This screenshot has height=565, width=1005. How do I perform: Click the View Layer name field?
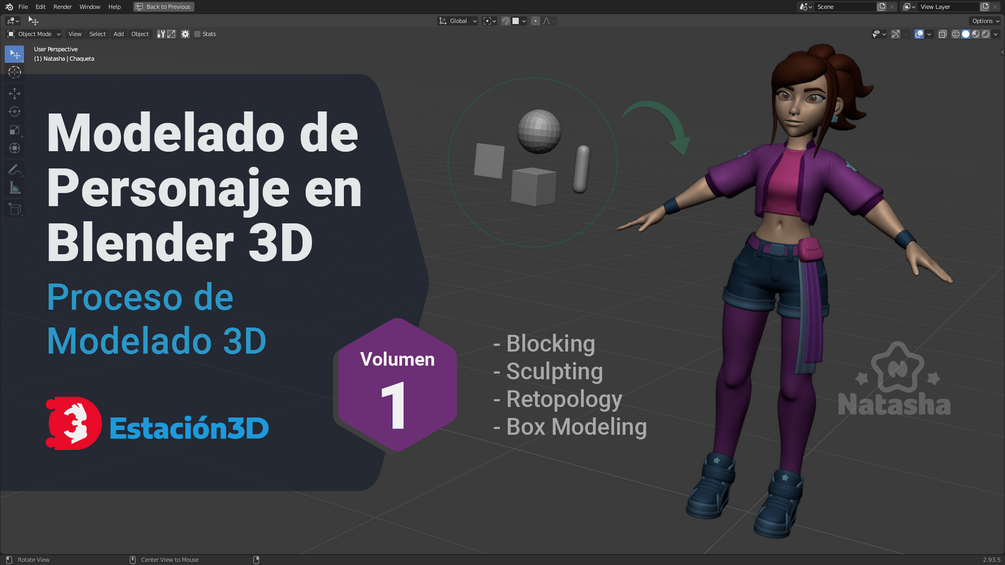click(x=948, y=6)
